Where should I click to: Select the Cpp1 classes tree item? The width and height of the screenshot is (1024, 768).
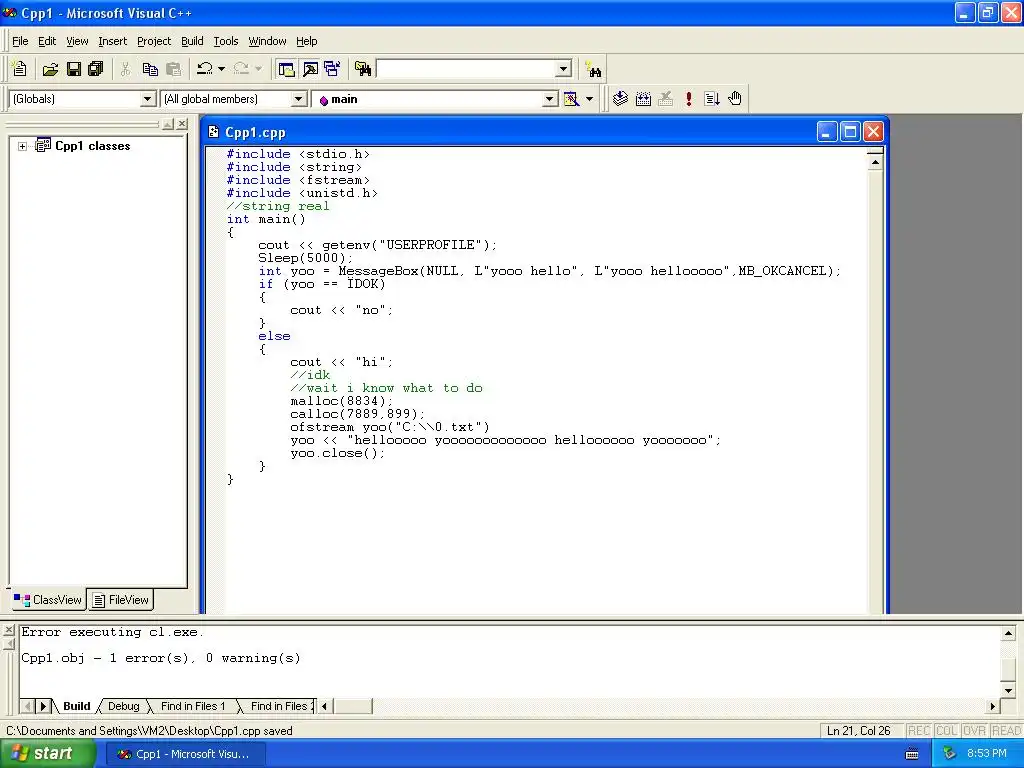(92, 146)
